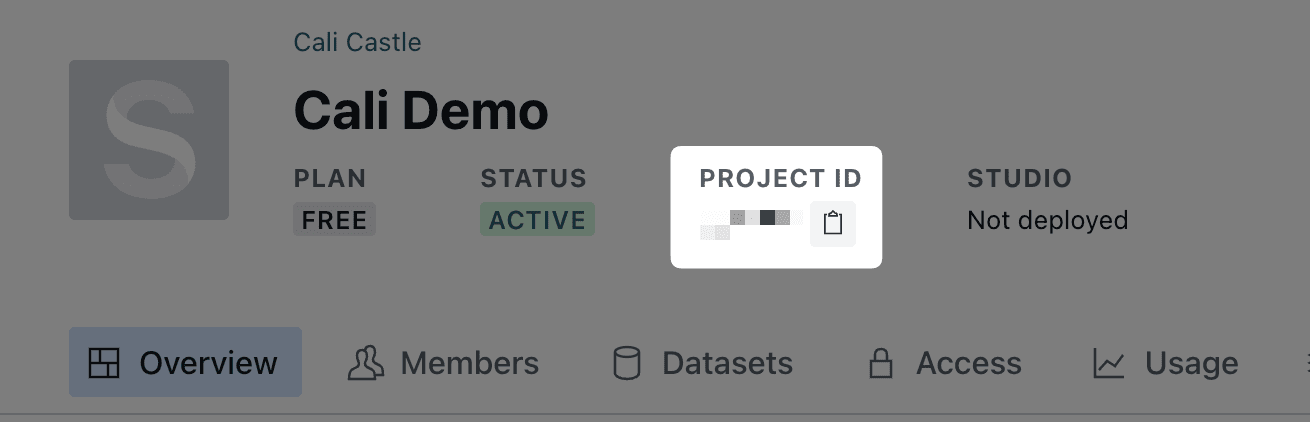
Task: Click the Usage line chart icon
Action: (x=1109, y=363)
